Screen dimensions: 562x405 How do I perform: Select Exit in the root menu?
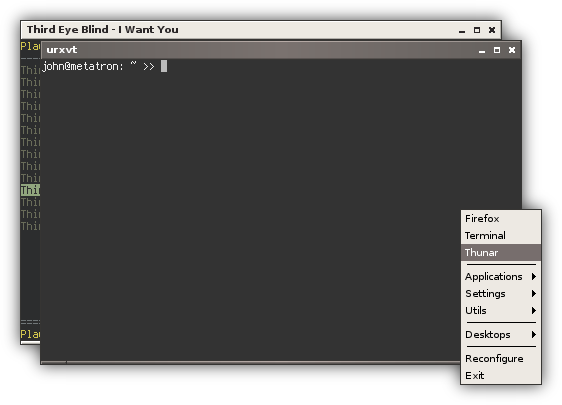(501, 375)
